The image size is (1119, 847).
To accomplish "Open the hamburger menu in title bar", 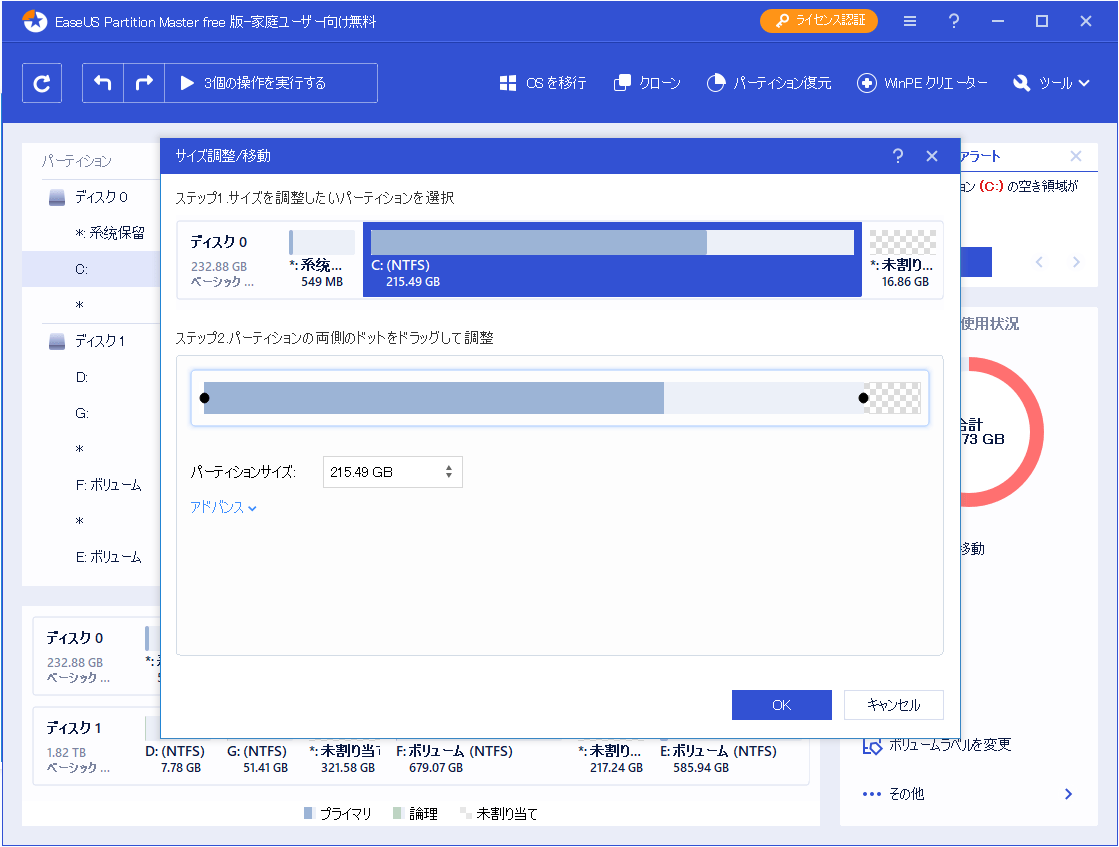I will [910, 21].
